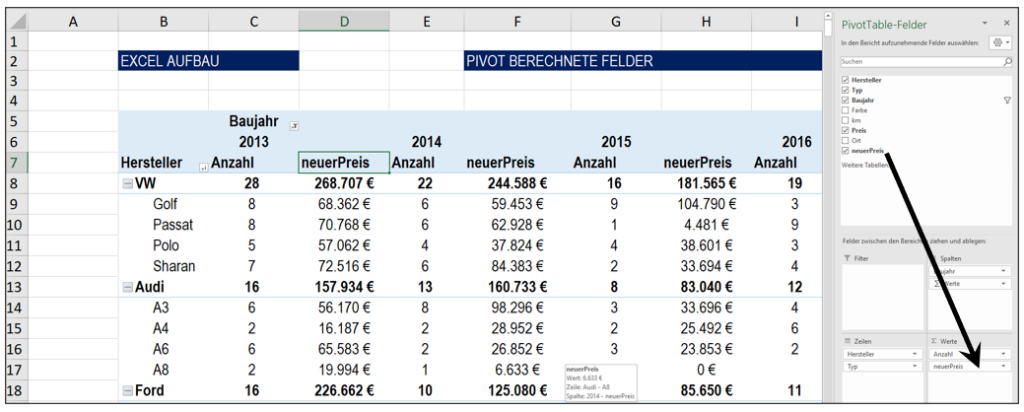The height and width of the screenshot is (412, 1024).
Task: Select the Passat row label
Action: click(x=172, y=226)
